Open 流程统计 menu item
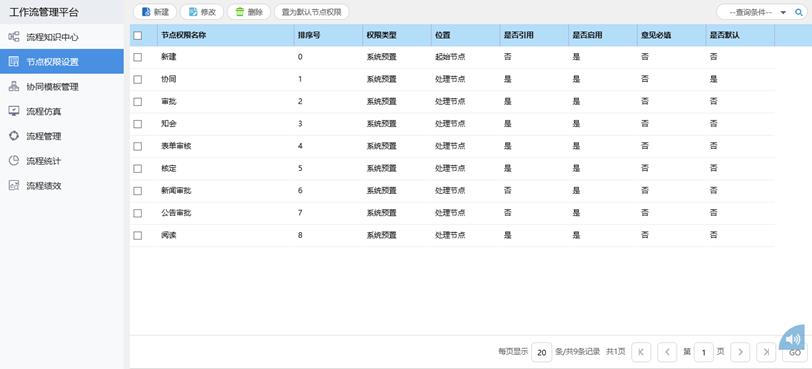This screenshot has height=369, width=812. (62, 160)
